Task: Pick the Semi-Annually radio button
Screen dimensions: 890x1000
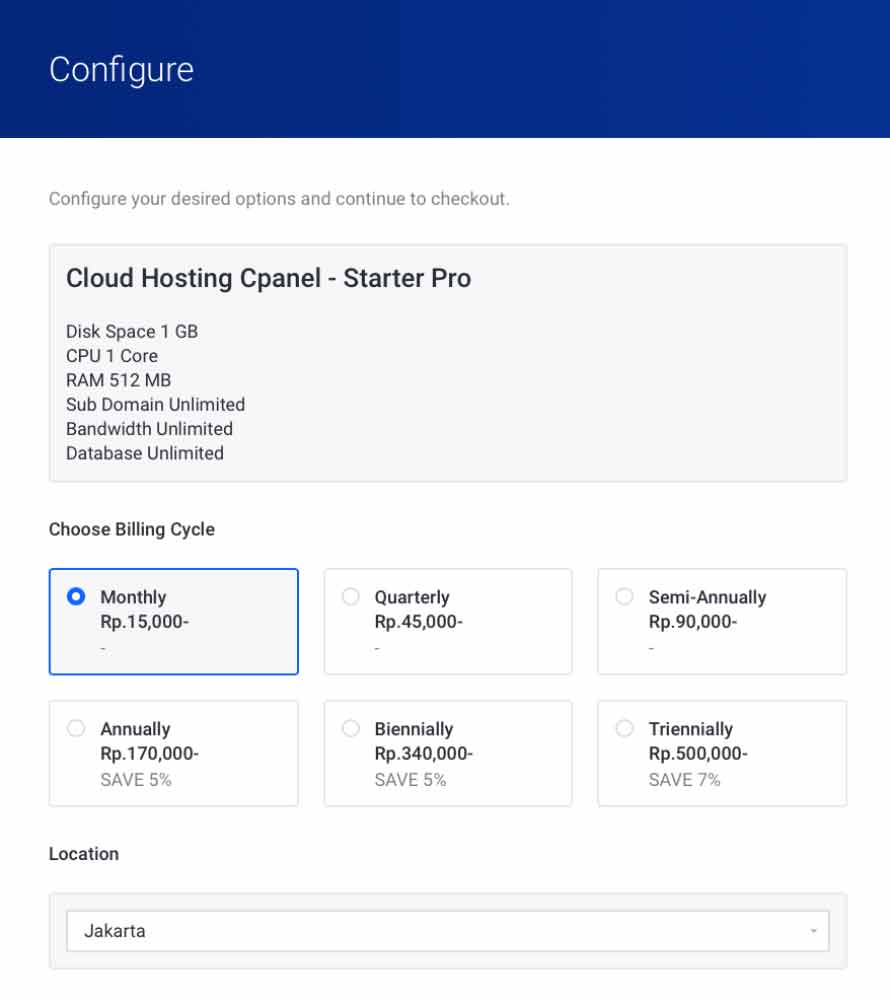Action: [x=624, y=596]
